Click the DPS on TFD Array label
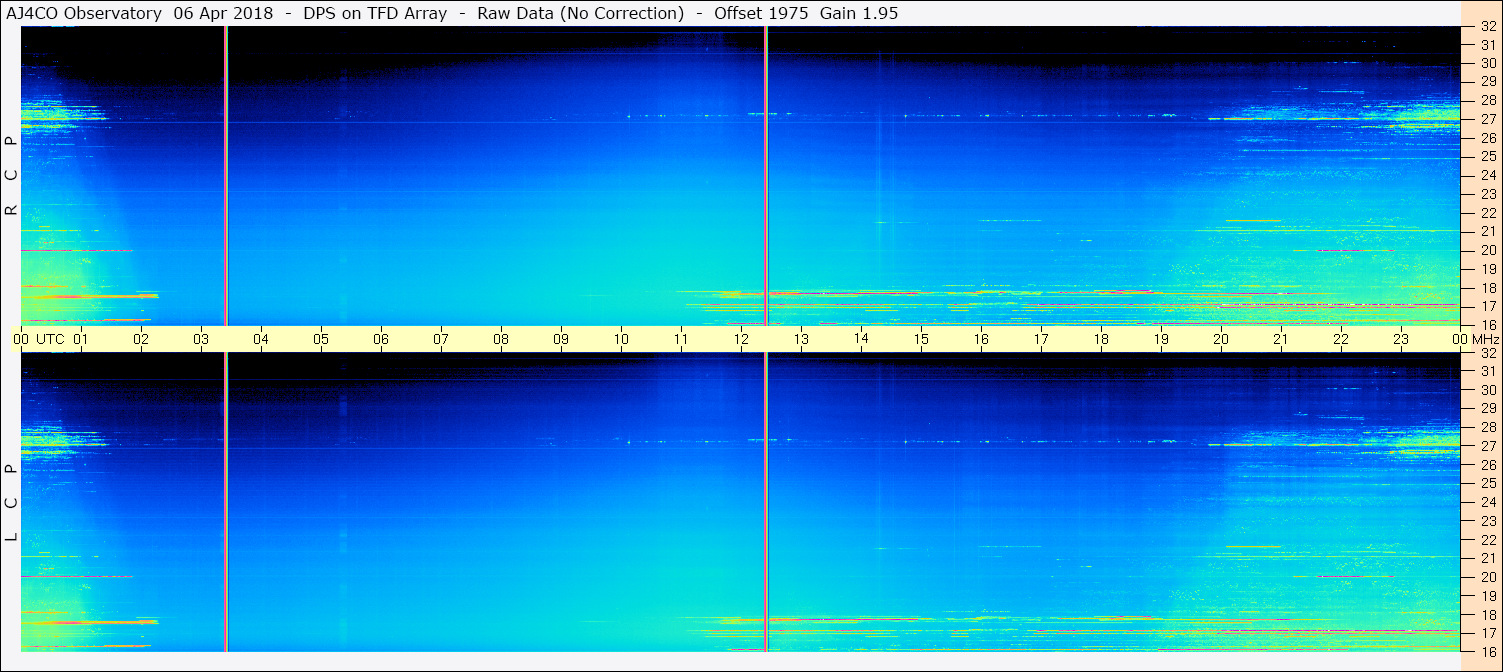The image size is (1503, 672). (375, 13)
